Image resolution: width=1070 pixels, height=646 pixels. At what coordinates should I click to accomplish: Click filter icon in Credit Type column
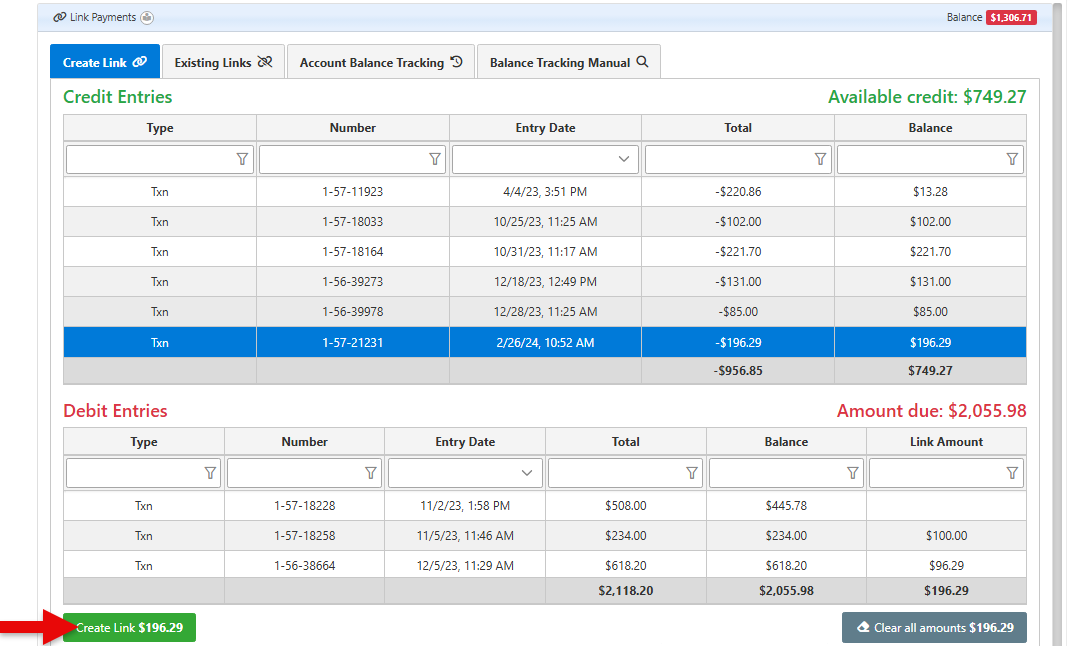(242, 159)
